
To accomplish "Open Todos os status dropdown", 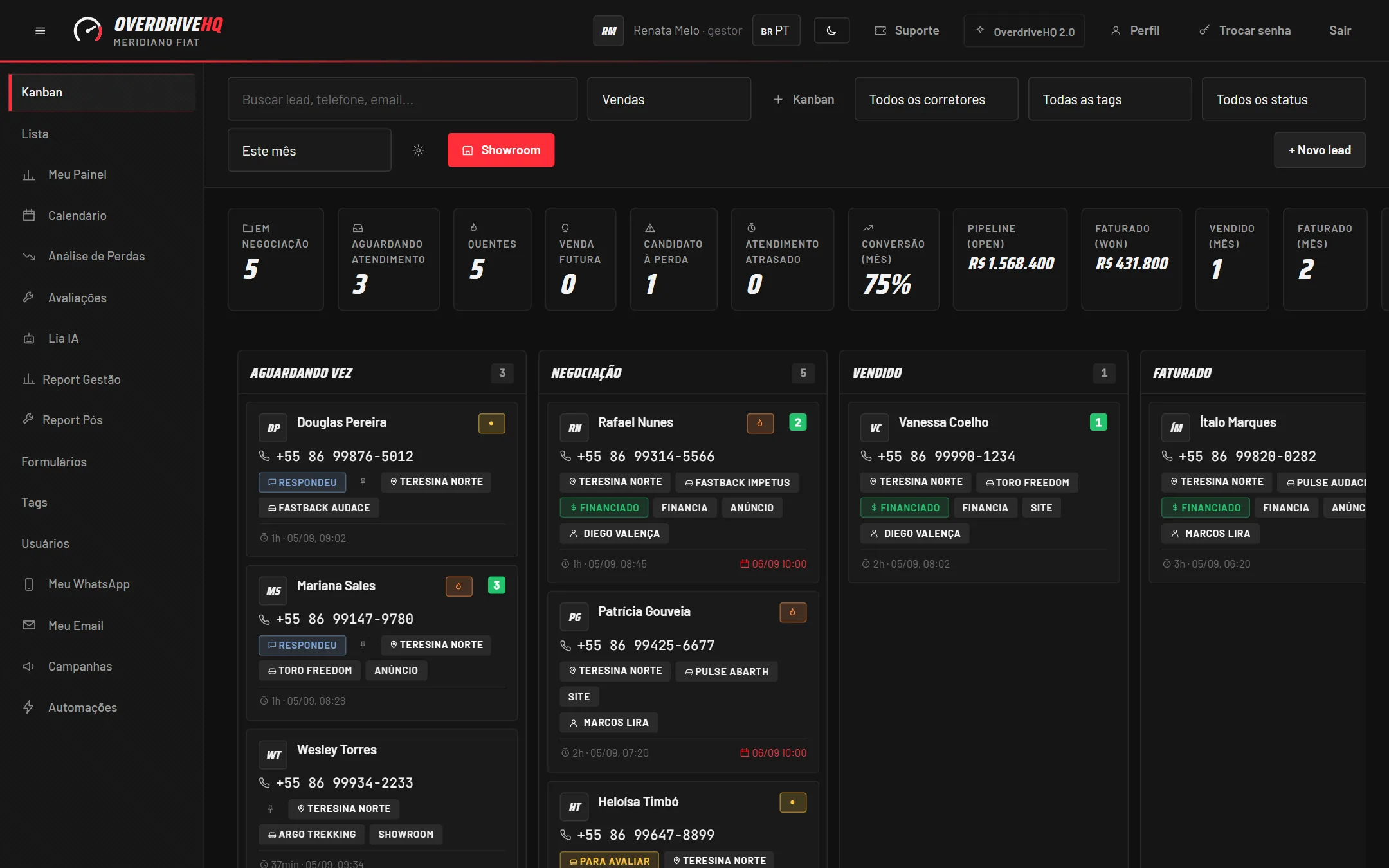I will [x=1283, y=99].
